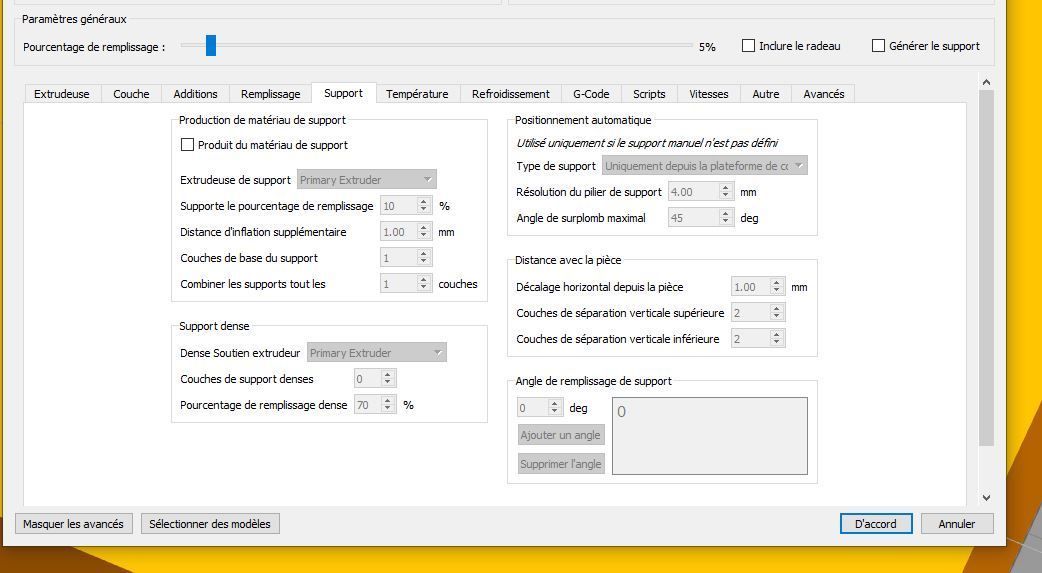Click the scrollbar up arrow
1042x573 pixels.
[x=986, y=82]
